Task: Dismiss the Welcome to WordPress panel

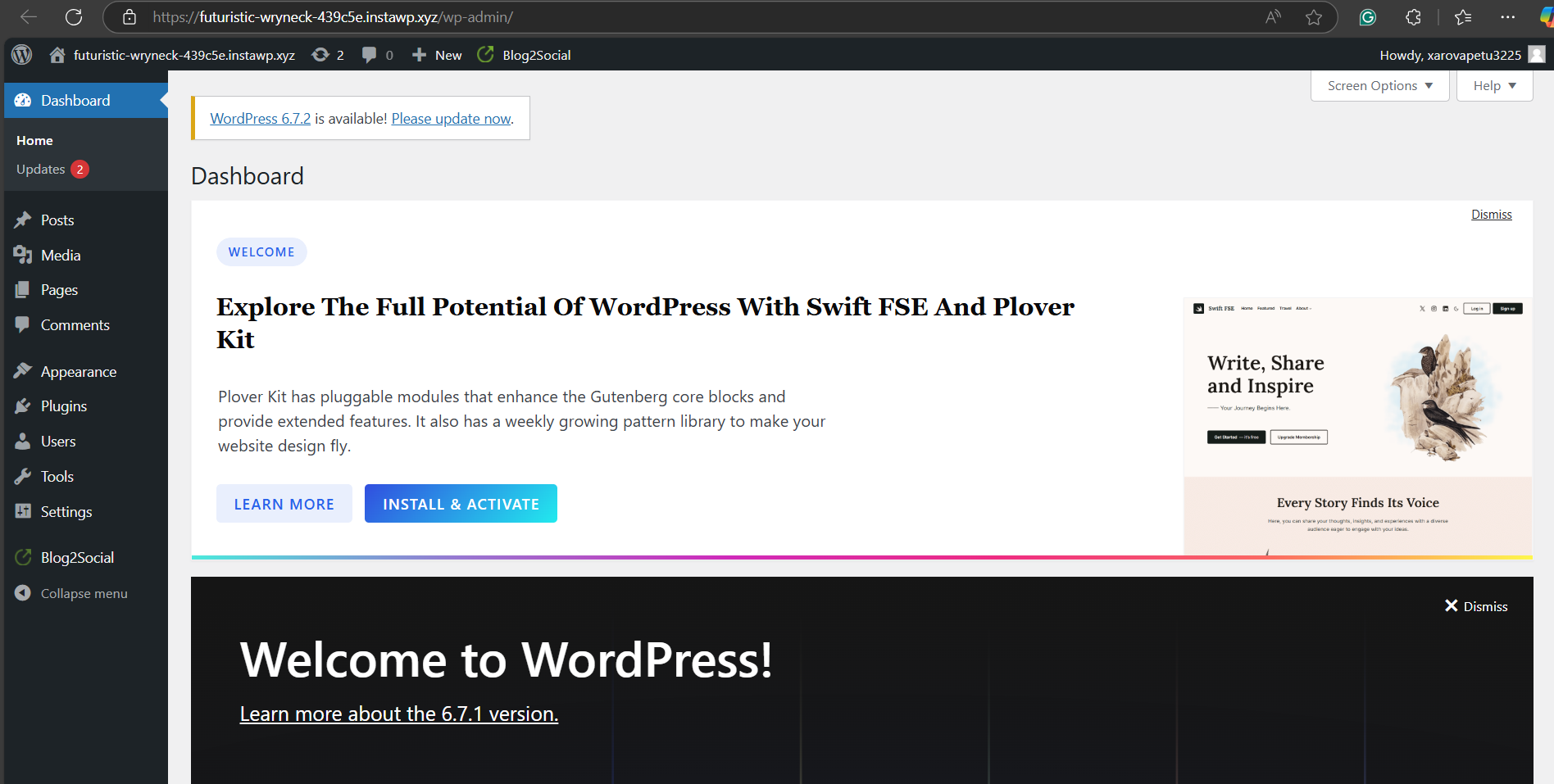Action: [1476, 606]
